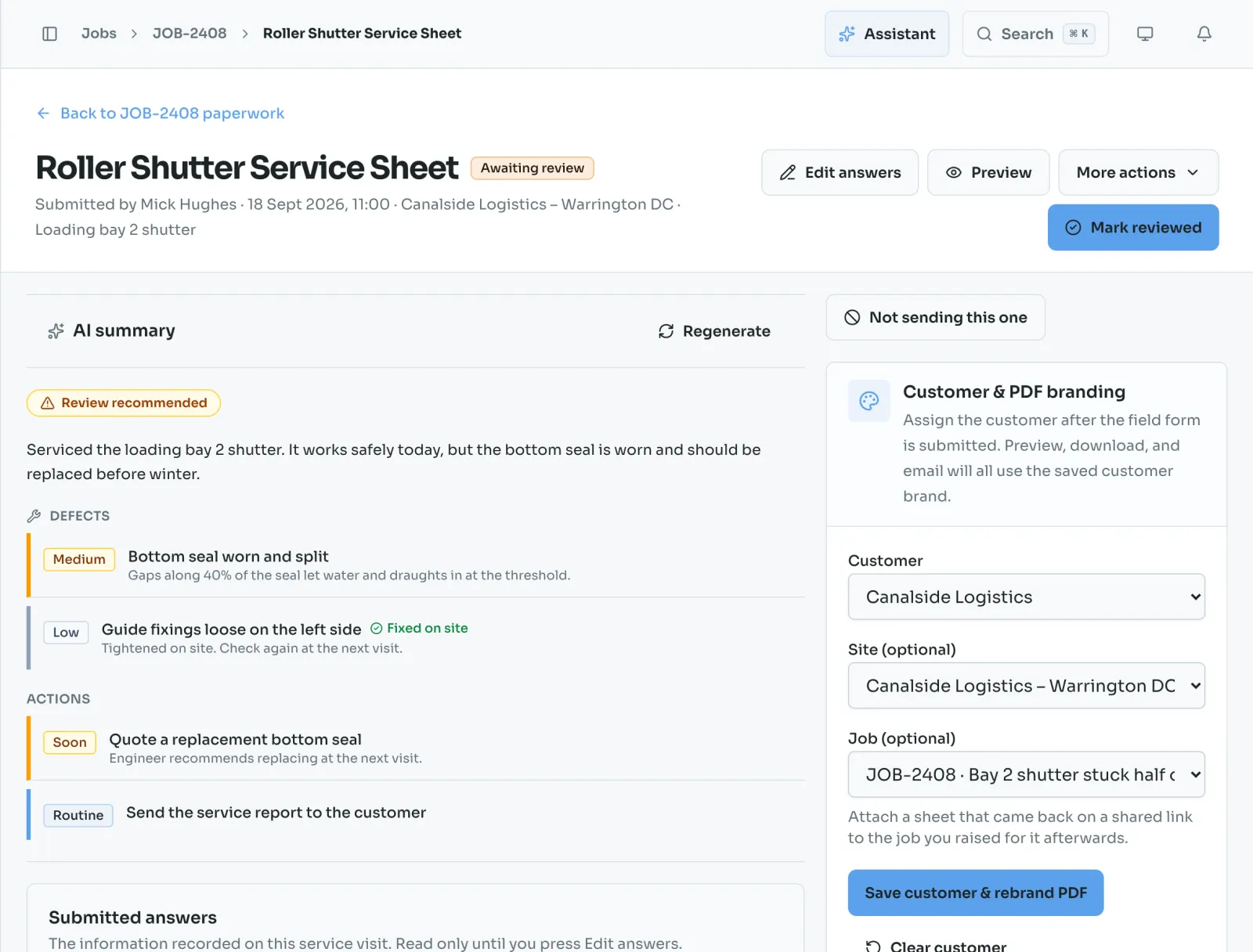Select the Routine priority tag
Viewport: 1253px width, 952px height.
click(x=78, y=815)
